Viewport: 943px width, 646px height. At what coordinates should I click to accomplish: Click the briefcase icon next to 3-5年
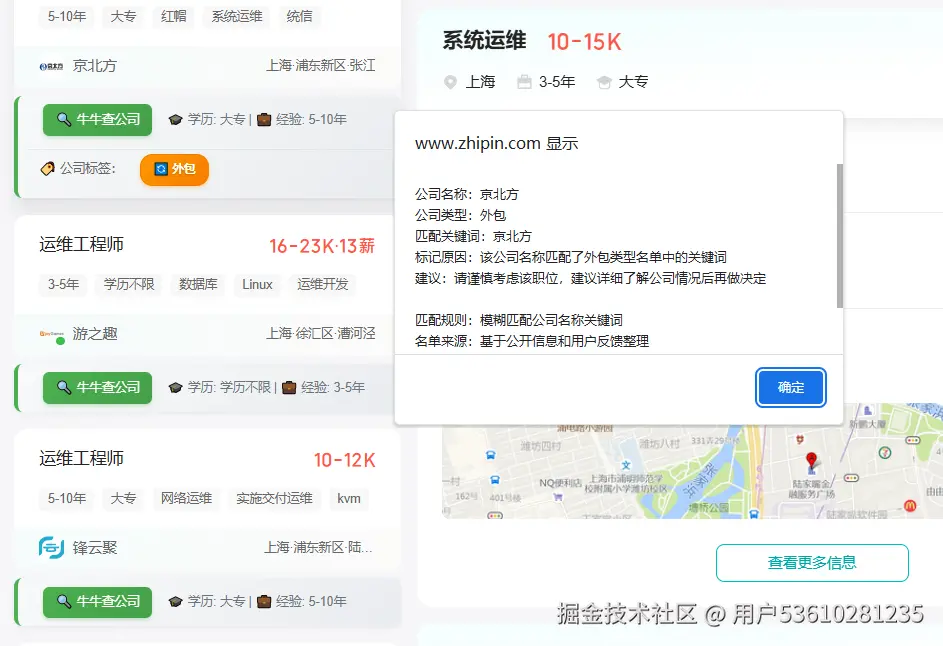(x=526, y=81)
